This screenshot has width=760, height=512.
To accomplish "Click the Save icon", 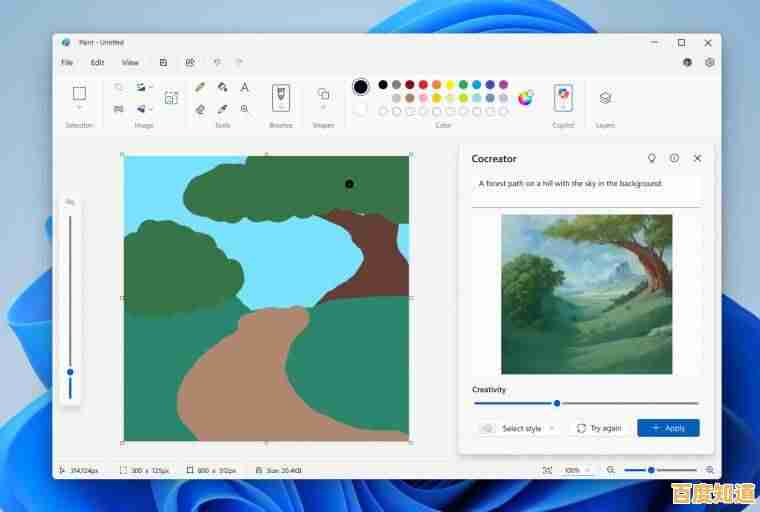I will 163,62.
